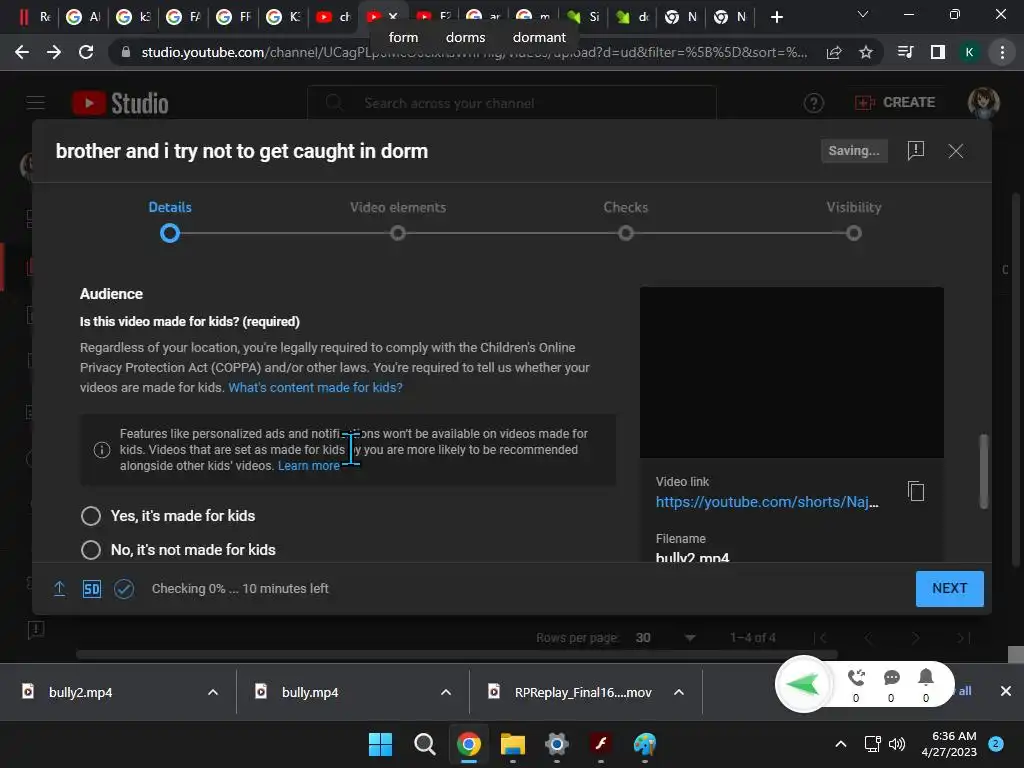This screenshot has width=1024, height=768.
Task: Click the blue NEXT button
Action: [x=949, y=588]
